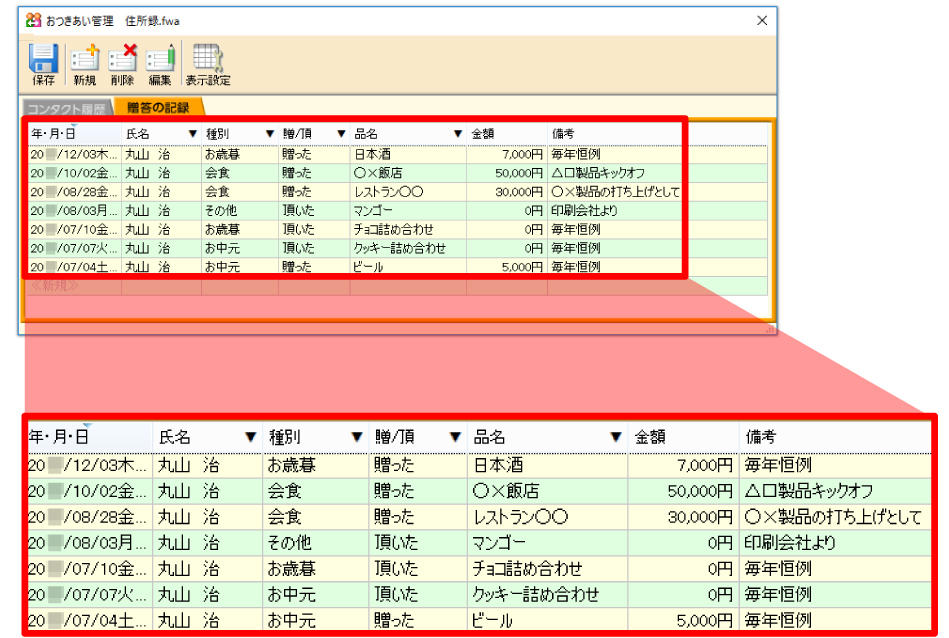Viewport: 949px width, 638px height.
Task: Click 5,000円 amount in enlarged table
Action: [704, 620]
